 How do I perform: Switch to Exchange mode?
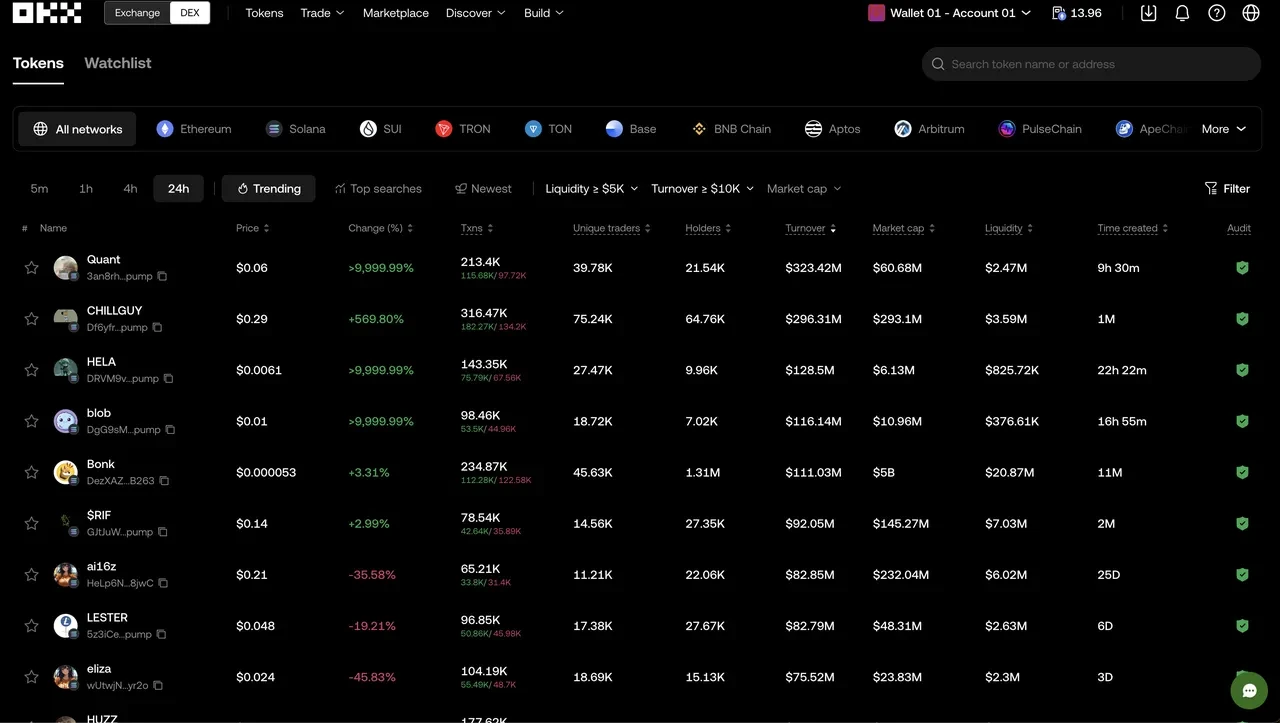(x=137, y=13)
